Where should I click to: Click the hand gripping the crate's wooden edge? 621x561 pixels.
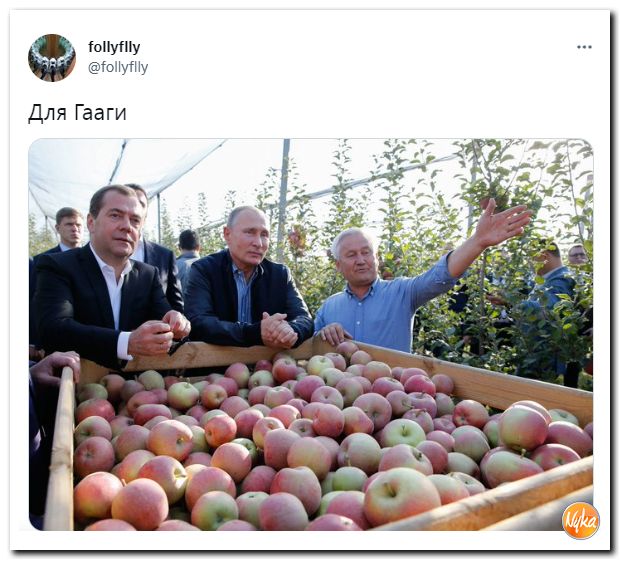tap(55, 366)
